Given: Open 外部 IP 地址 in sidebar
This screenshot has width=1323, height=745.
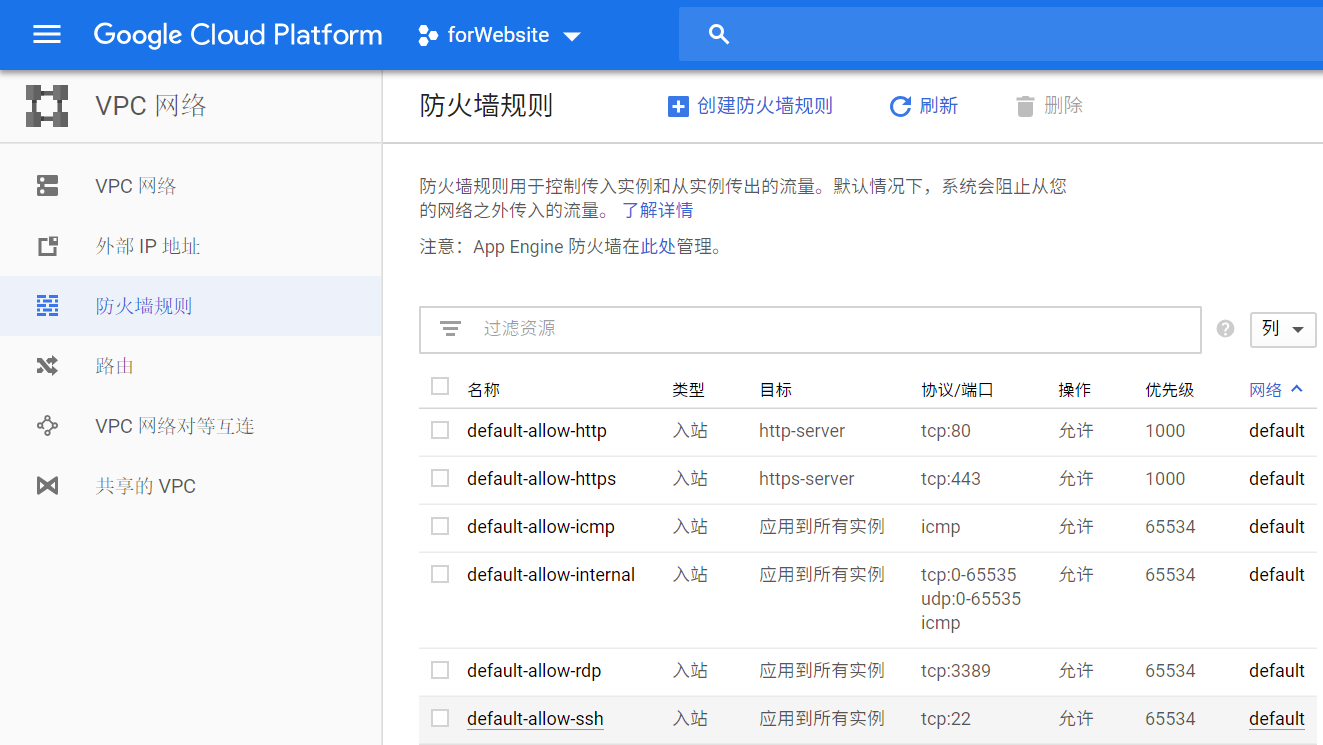Looking at the screenshot, I should tap(148, 246).
